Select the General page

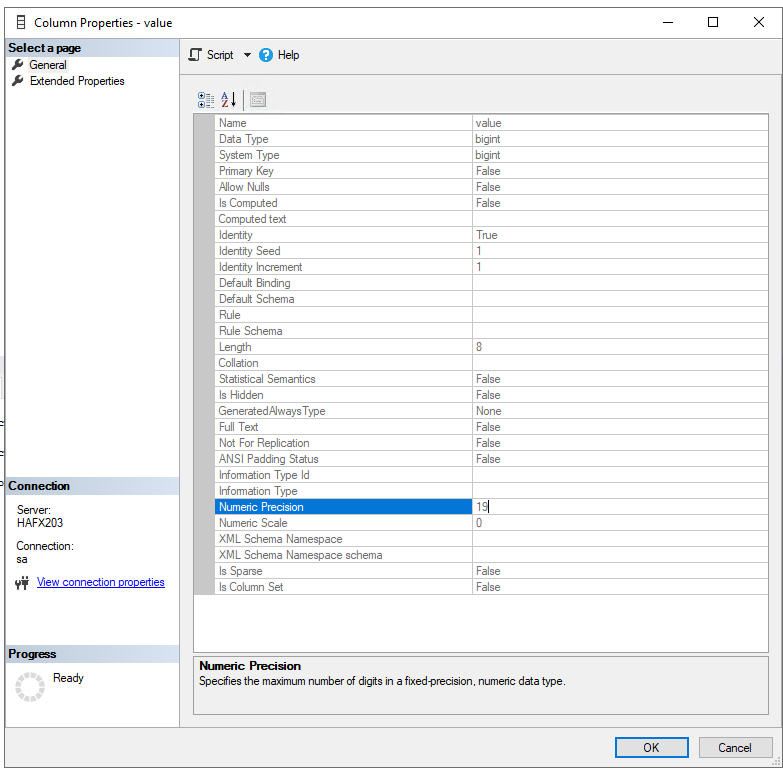[x=47, y=65]
